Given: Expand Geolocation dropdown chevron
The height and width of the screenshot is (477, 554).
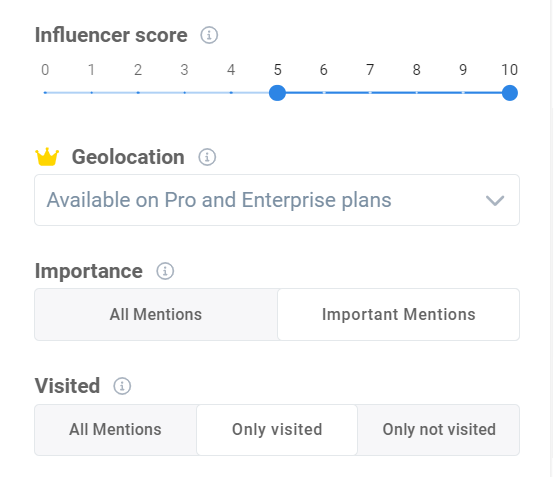Looking at the screenshot, I should [495, 200].
